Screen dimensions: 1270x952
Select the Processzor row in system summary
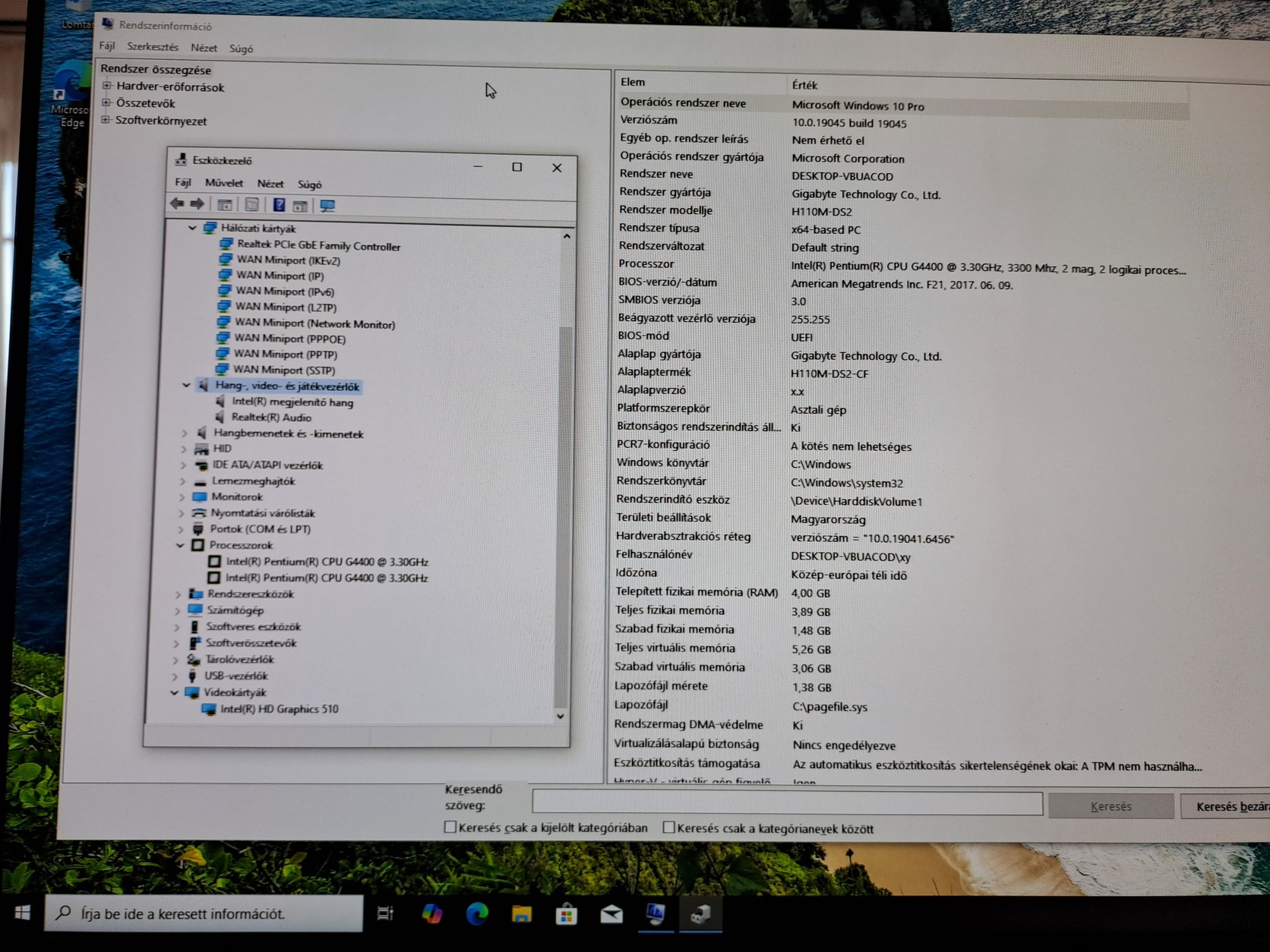pos(902,266)
